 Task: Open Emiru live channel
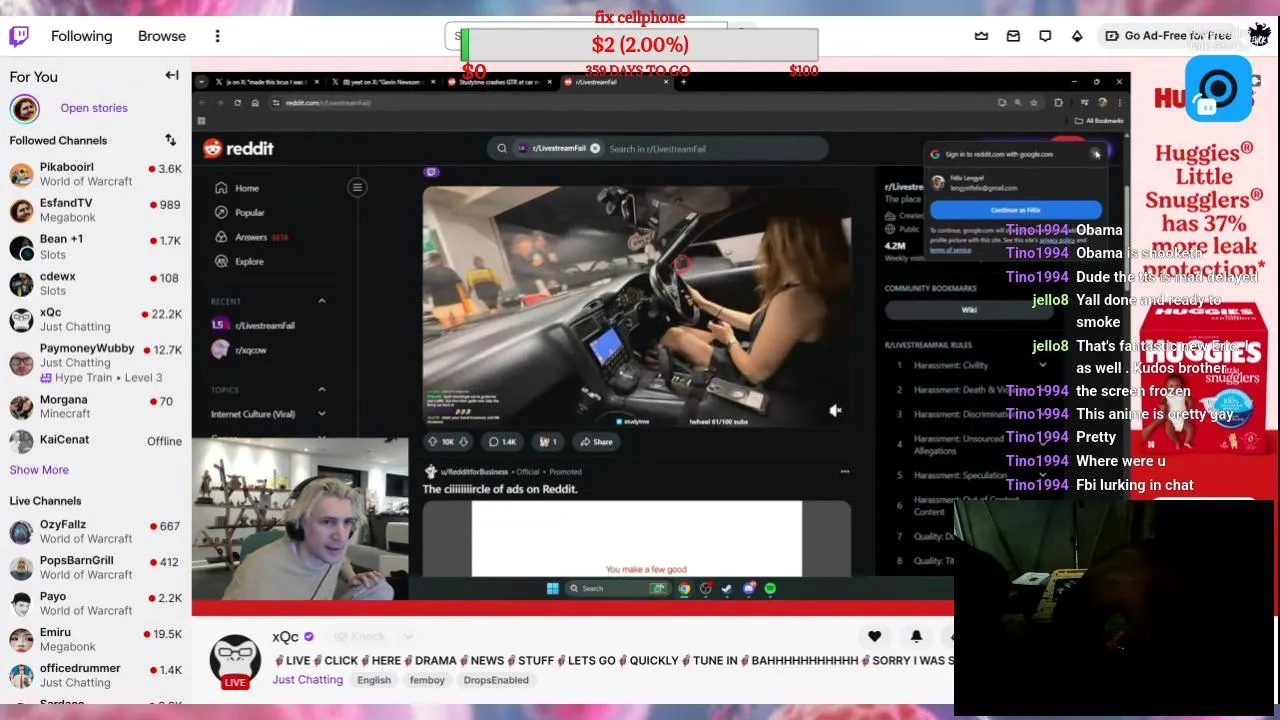coord(95,639)
